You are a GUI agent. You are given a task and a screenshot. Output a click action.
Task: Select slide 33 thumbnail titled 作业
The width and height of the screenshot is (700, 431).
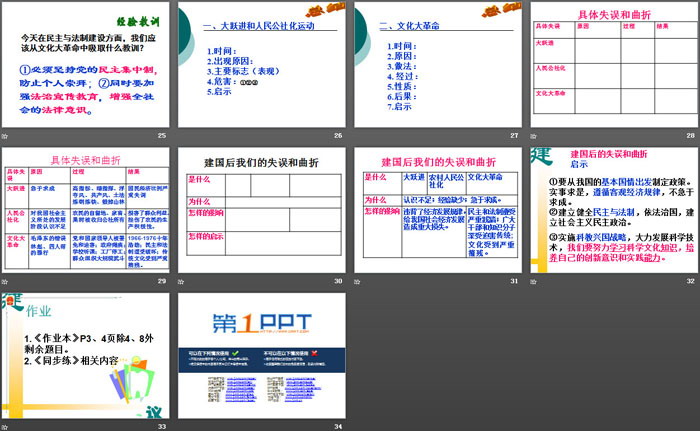click(x=85, y=356)
